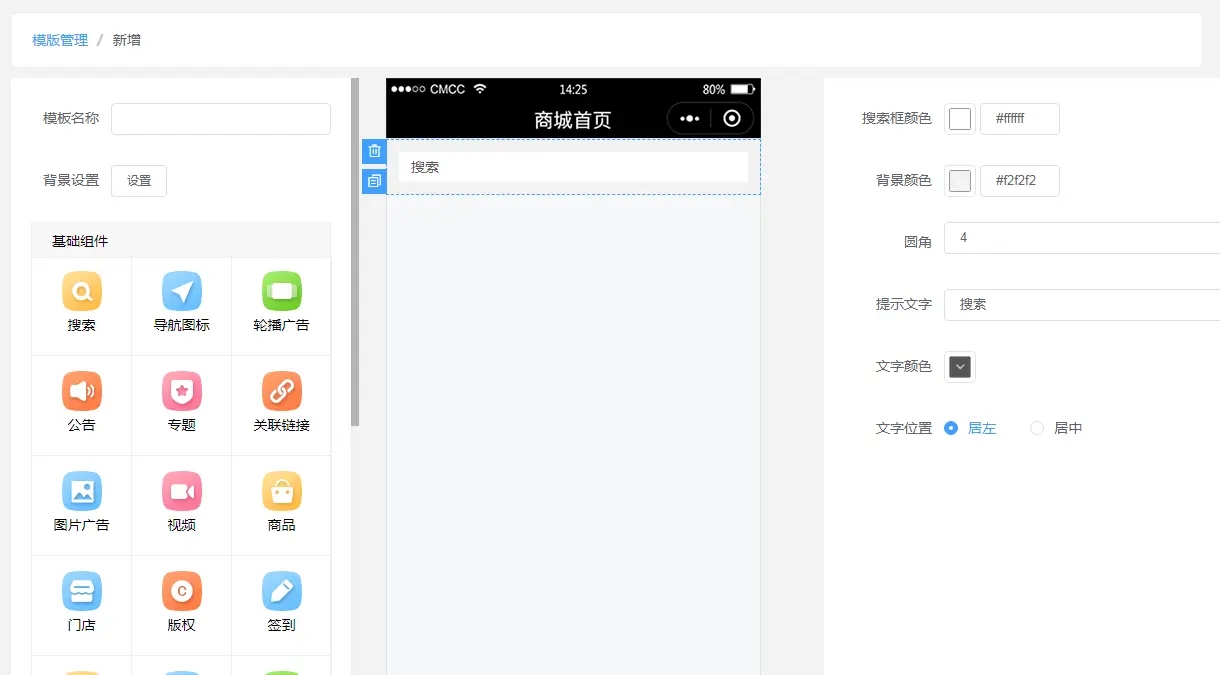Screen dimensions: 1220x675
Task: Focus the 模板名称 template name field
Action: pos(221,119)
